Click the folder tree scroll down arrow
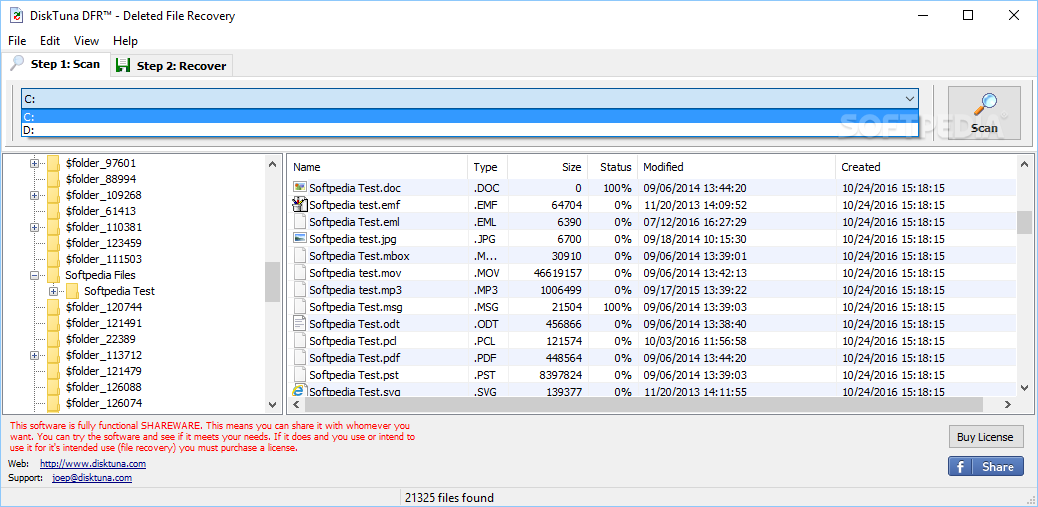The height and width of the screenshot is (507, 1038). point(273,404)
